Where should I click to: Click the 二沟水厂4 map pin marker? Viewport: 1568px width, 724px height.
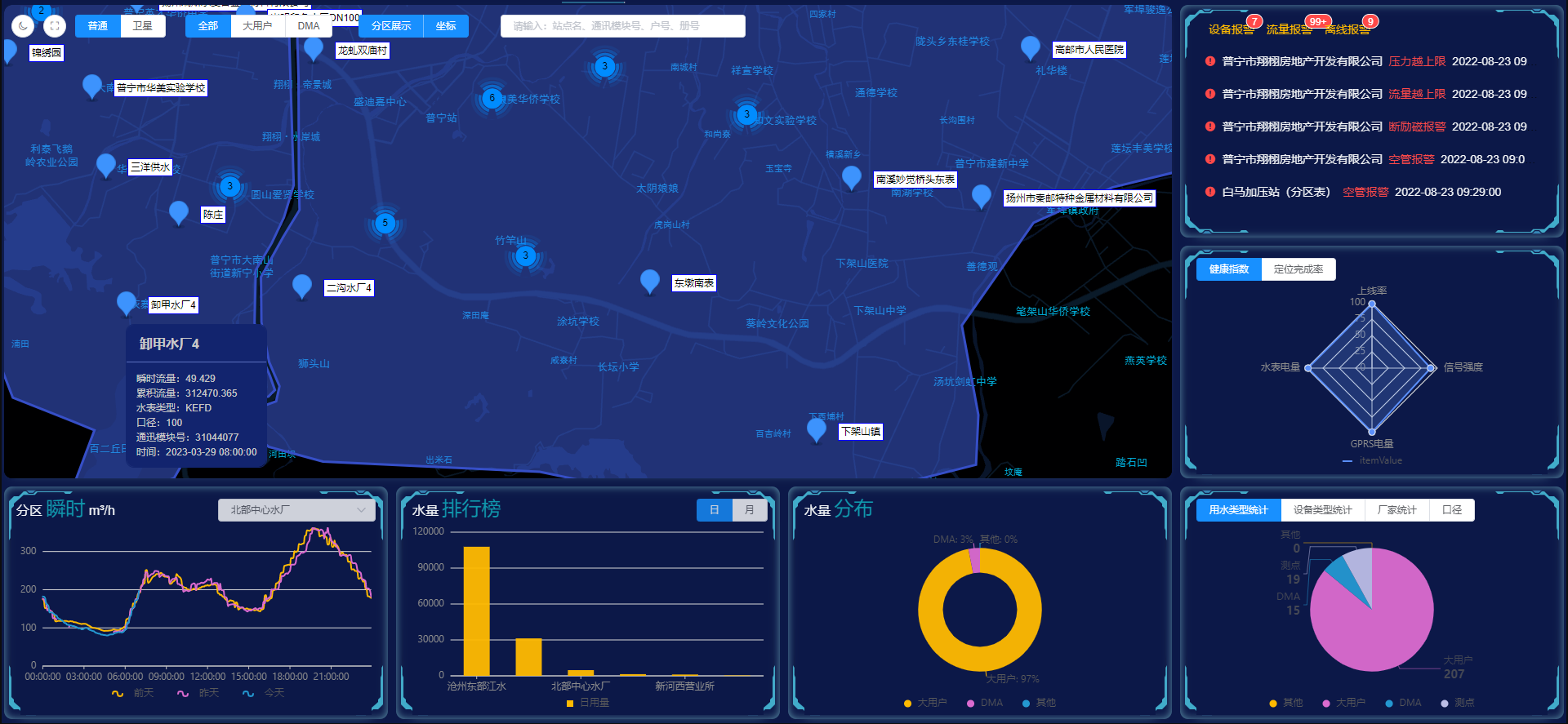coord(302,285)
